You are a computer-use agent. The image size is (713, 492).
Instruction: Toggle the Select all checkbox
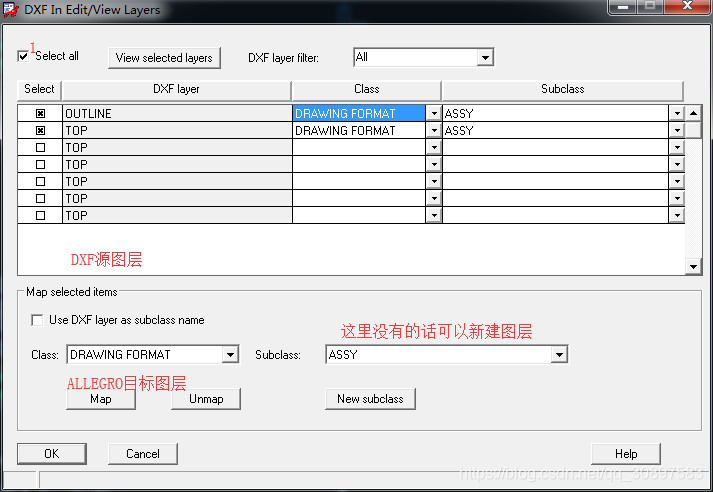(x=24, y=56)
